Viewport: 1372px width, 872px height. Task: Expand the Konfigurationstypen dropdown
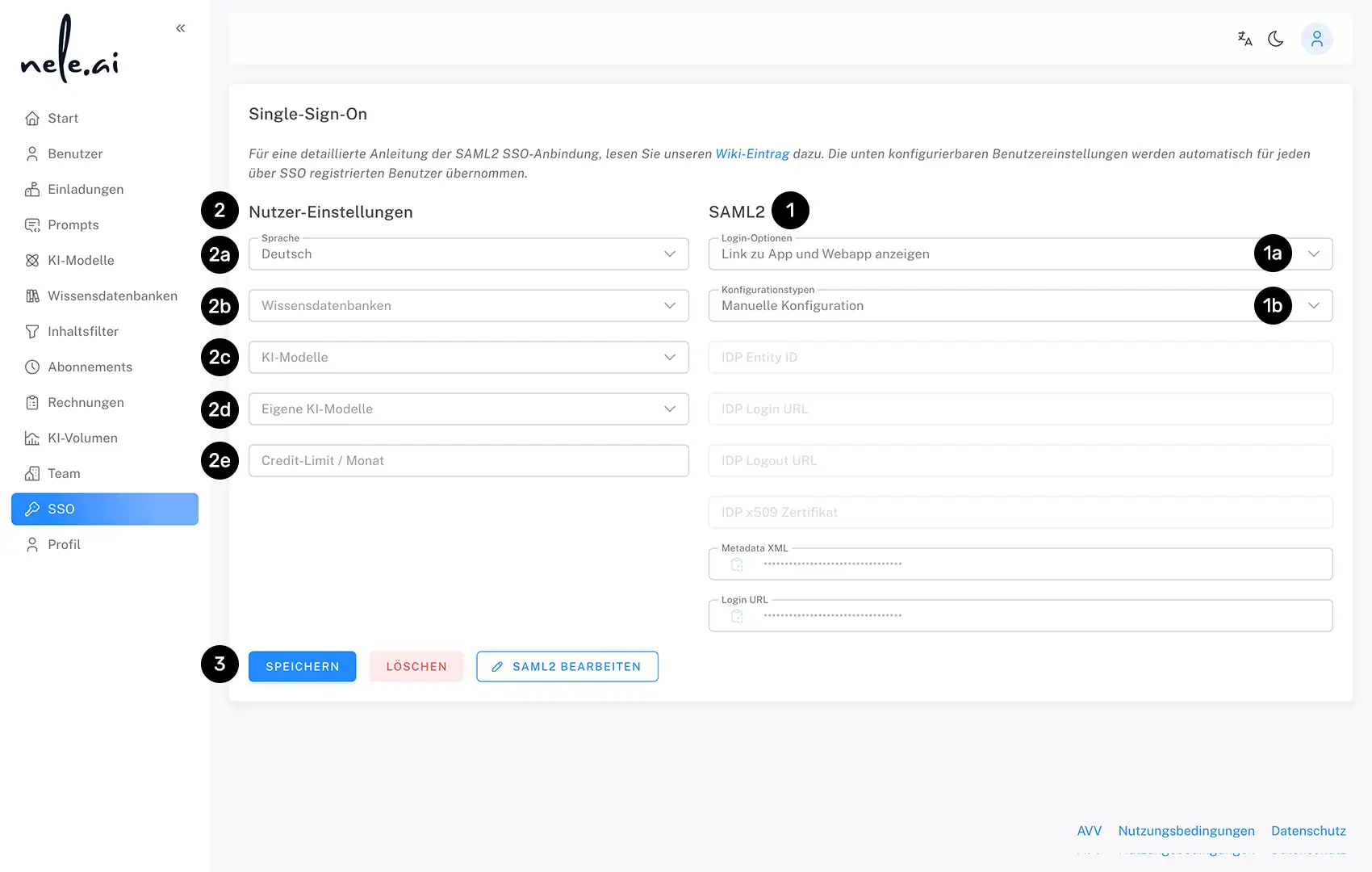tap(1021, 306)
